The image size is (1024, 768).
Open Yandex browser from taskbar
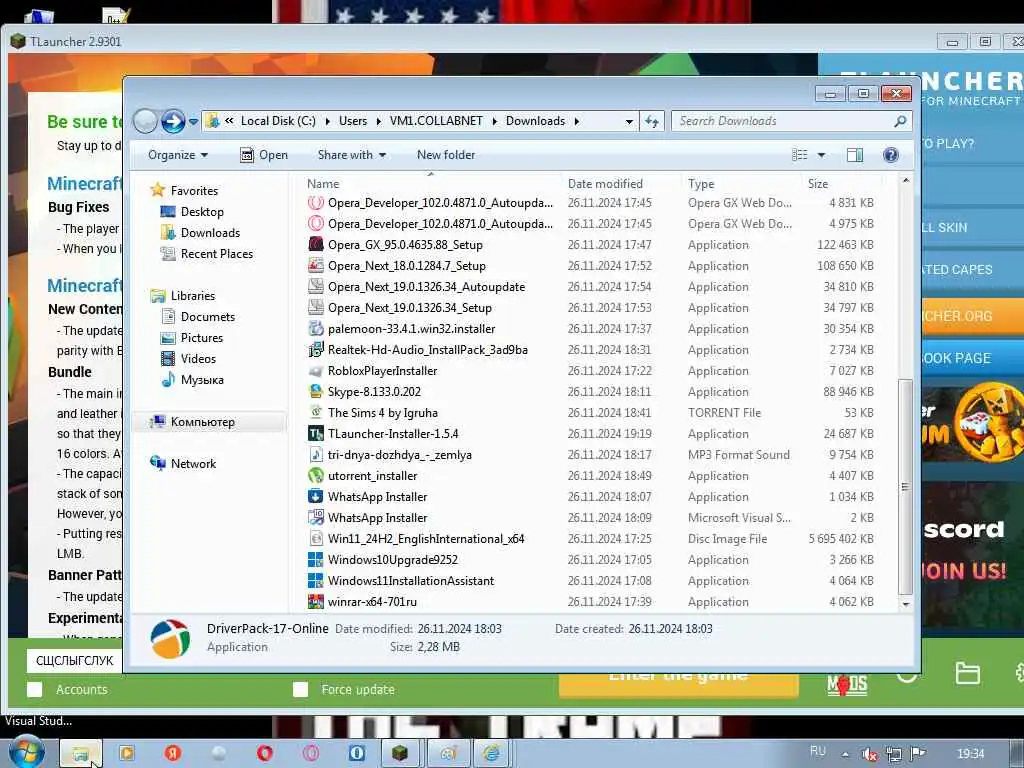pyautogui.click(x=172, y=754)
